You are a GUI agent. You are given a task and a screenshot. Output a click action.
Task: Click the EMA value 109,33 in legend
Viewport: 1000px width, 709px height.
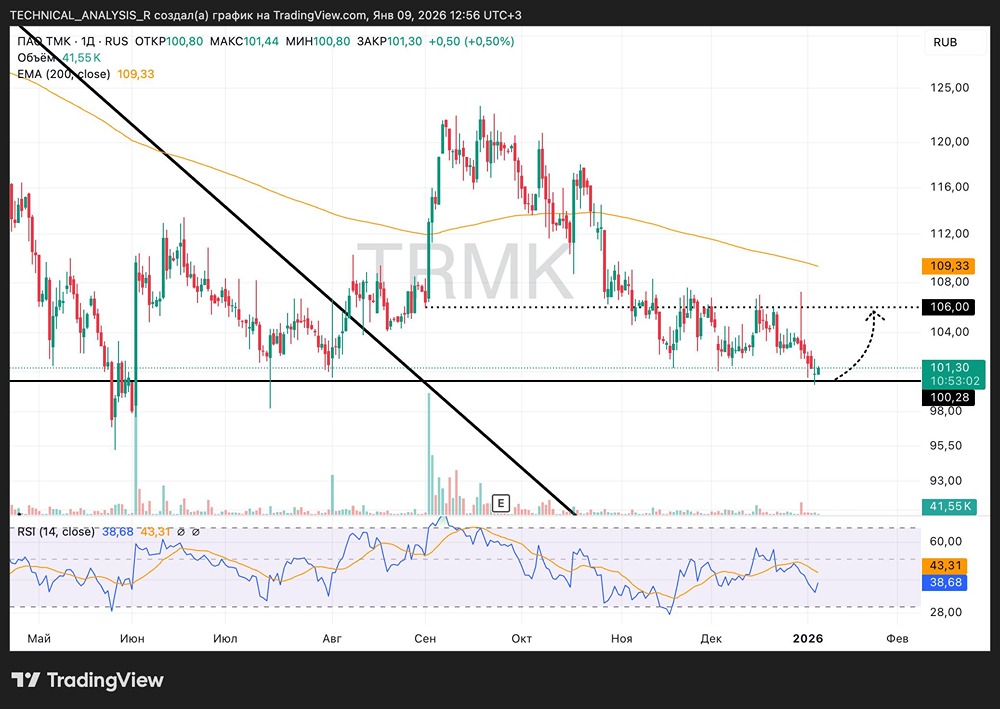(x=136, y=74)
